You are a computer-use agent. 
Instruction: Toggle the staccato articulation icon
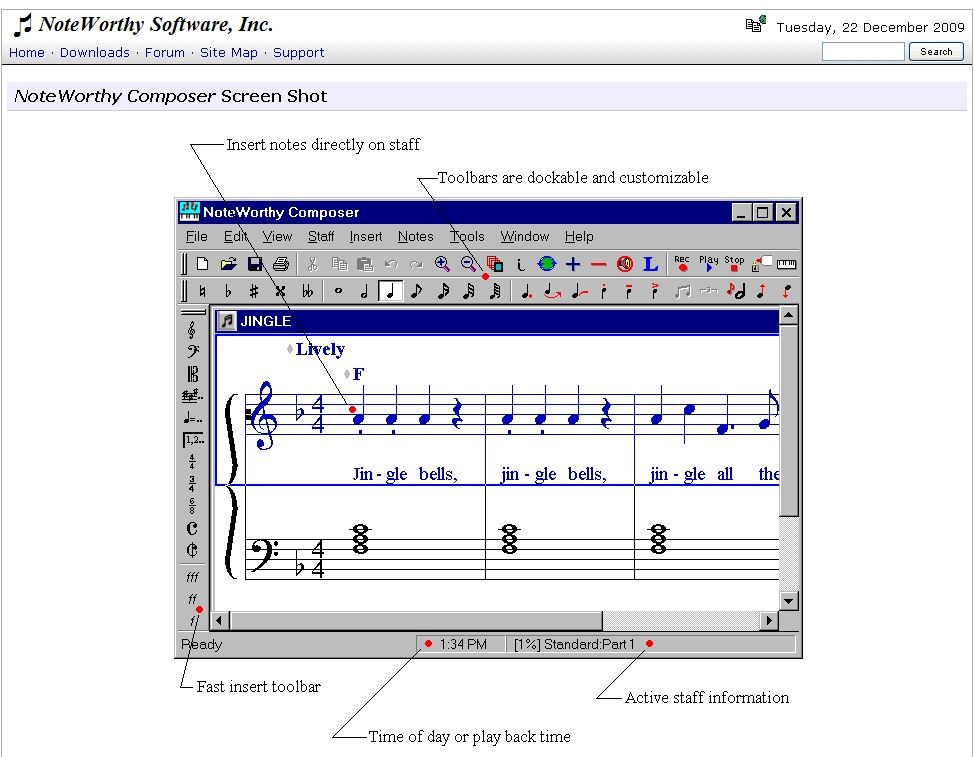(603, 291)
